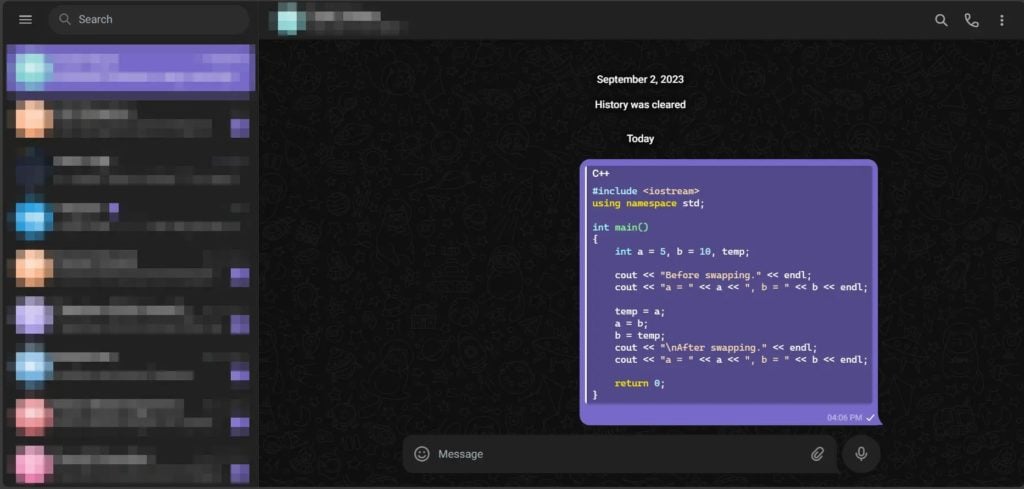Select the highlighted active chat
1024x489 pixels.
coord(131,68)
